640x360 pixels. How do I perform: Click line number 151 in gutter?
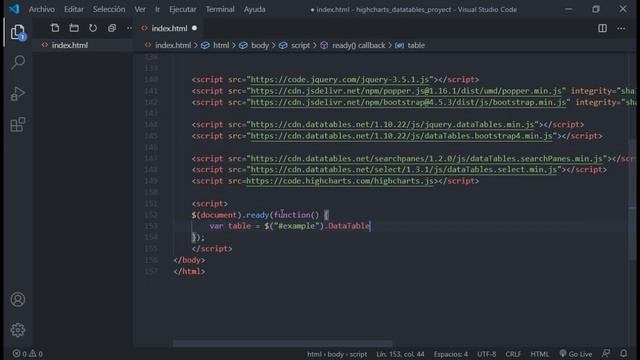coord(151,203)
